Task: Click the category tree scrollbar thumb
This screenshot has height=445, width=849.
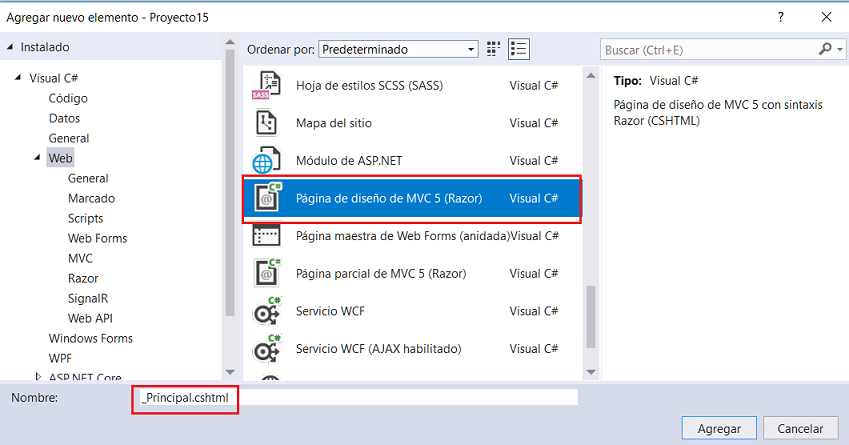Action: pyautogui.click(x=230, y=182)
